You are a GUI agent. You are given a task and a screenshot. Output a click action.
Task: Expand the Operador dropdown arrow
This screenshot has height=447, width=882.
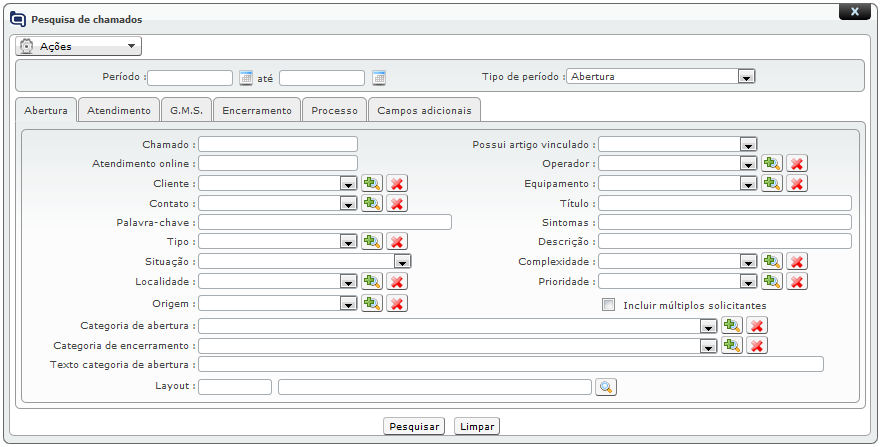pos(748,164)
